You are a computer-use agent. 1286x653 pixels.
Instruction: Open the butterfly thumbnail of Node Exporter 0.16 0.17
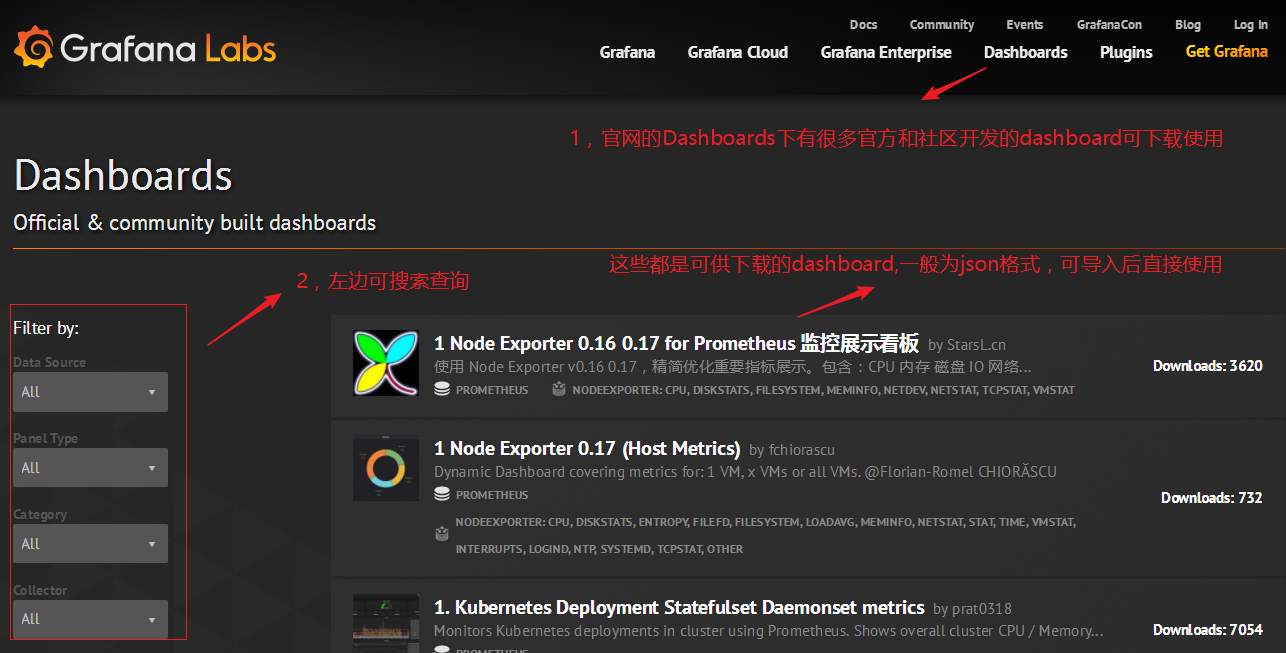point(385,362)
